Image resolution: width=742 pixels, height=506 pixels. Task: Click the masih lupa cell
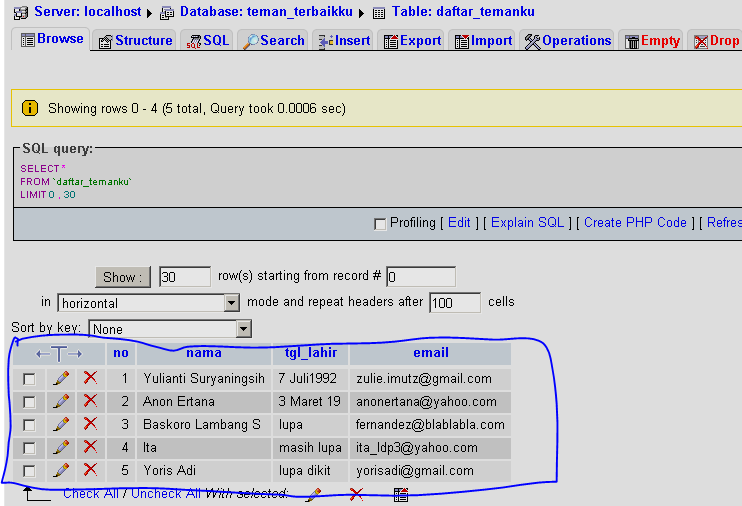click(x=310, y=447)
